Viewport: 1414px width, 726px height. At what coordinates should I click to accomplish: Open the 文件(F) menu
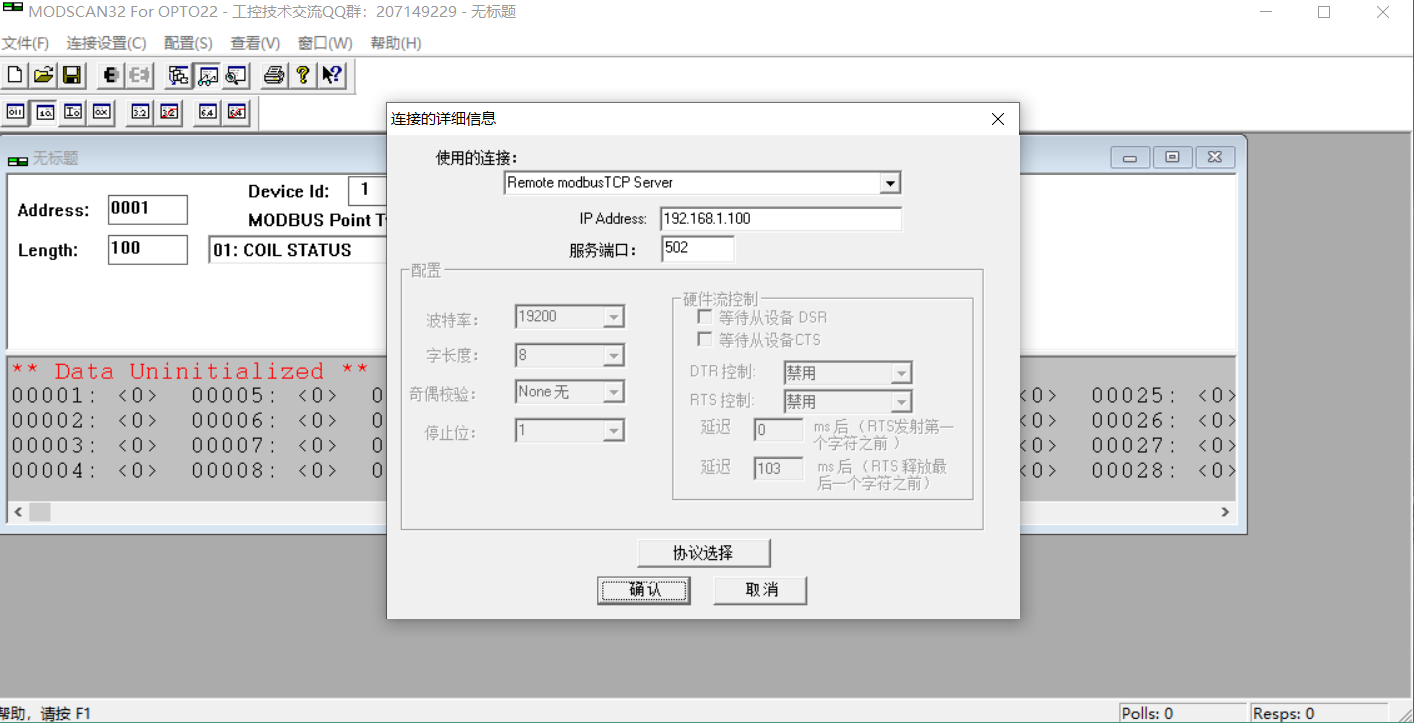point(25,43)
